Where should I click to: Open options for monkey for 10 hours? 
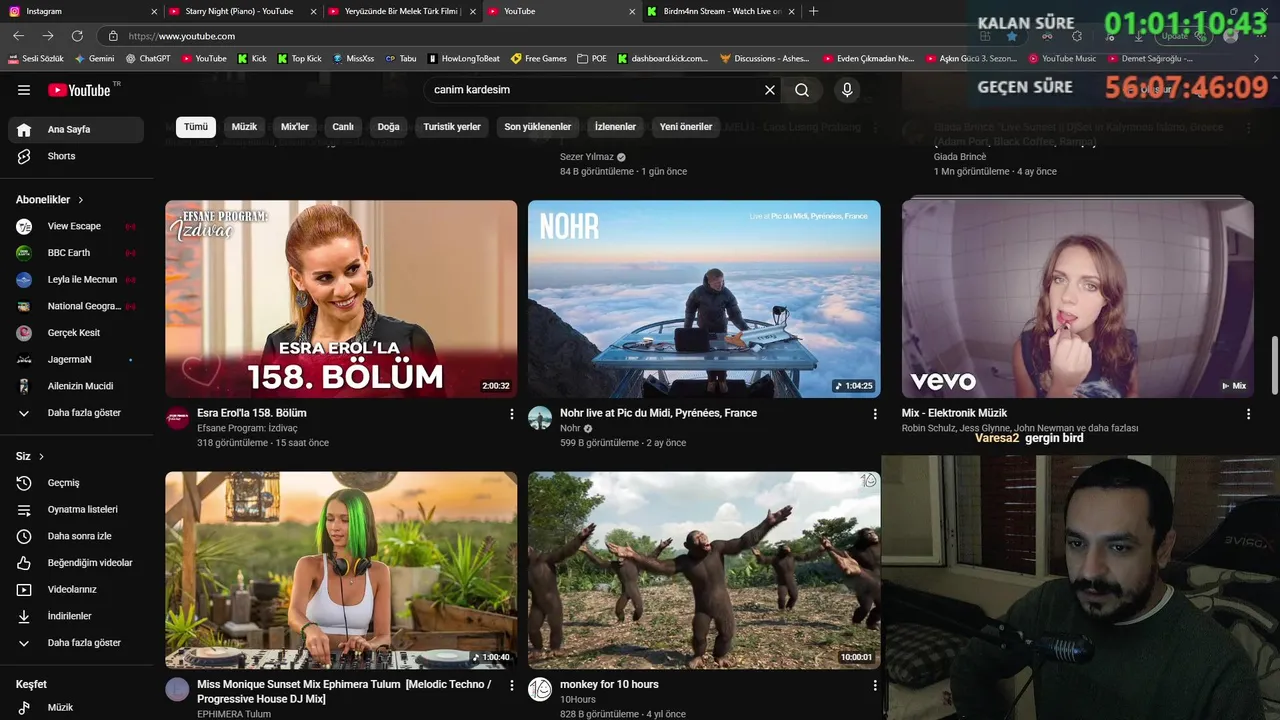click(875, 686)
